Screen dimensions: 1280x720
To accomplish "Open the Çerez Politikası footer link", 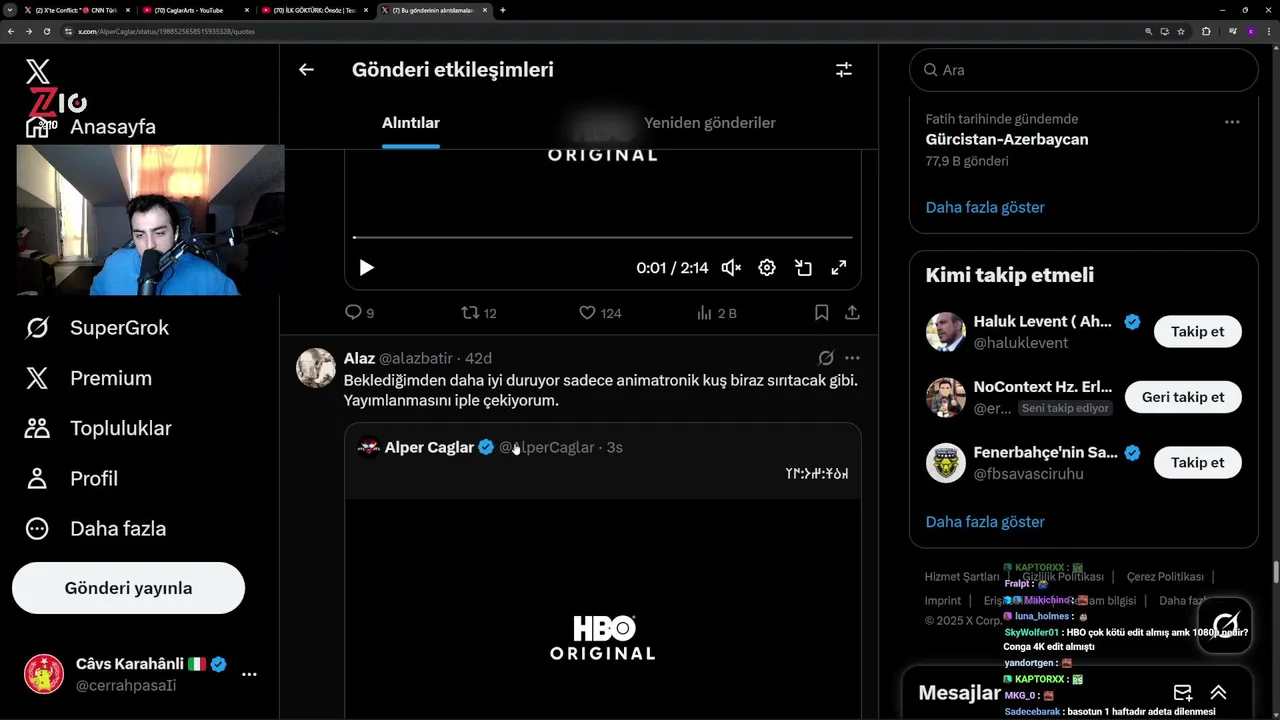I will click(x=1165, y=577).
